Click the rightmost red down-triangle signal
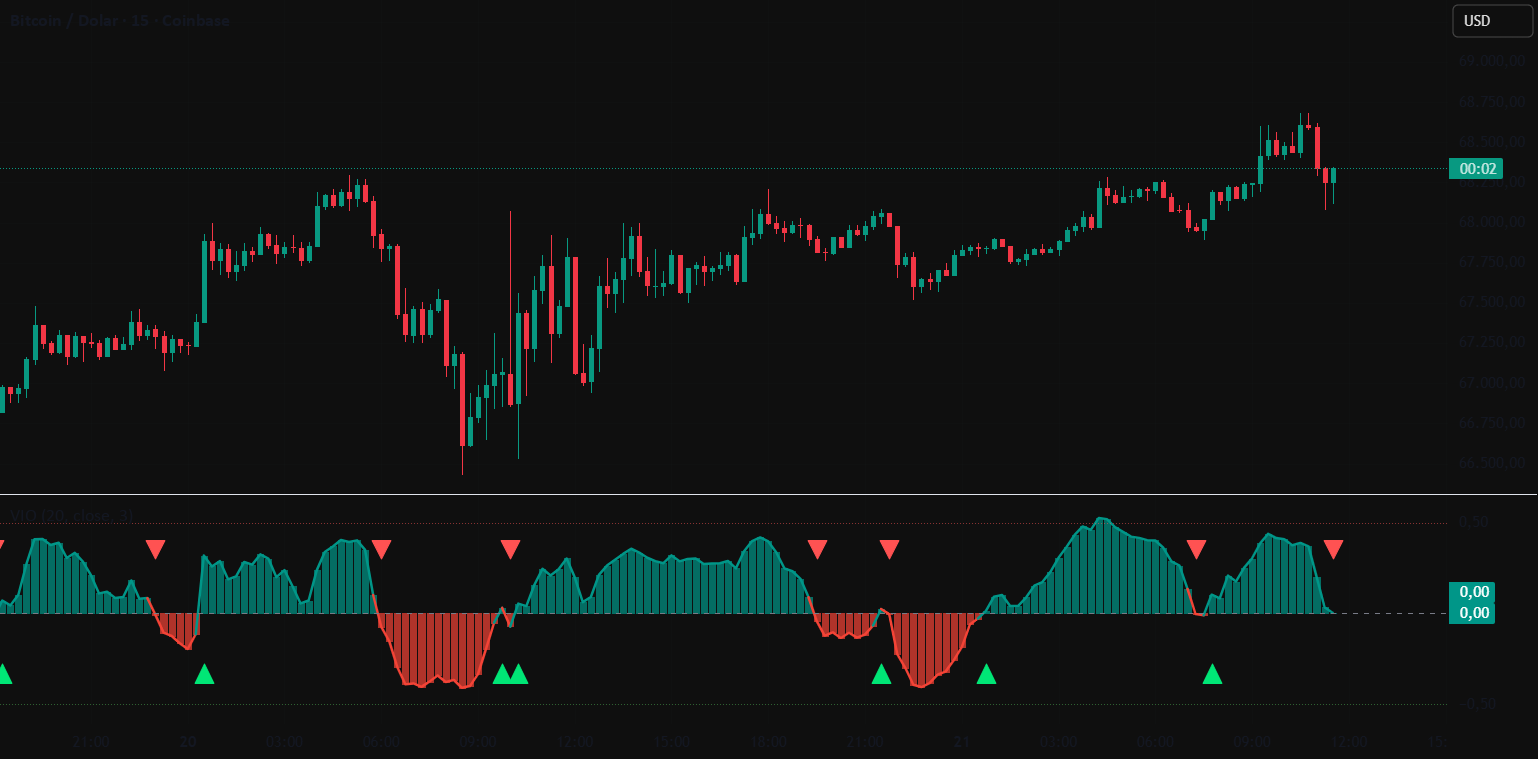Screen dimensions: 1538x759 click(1333, 549)
